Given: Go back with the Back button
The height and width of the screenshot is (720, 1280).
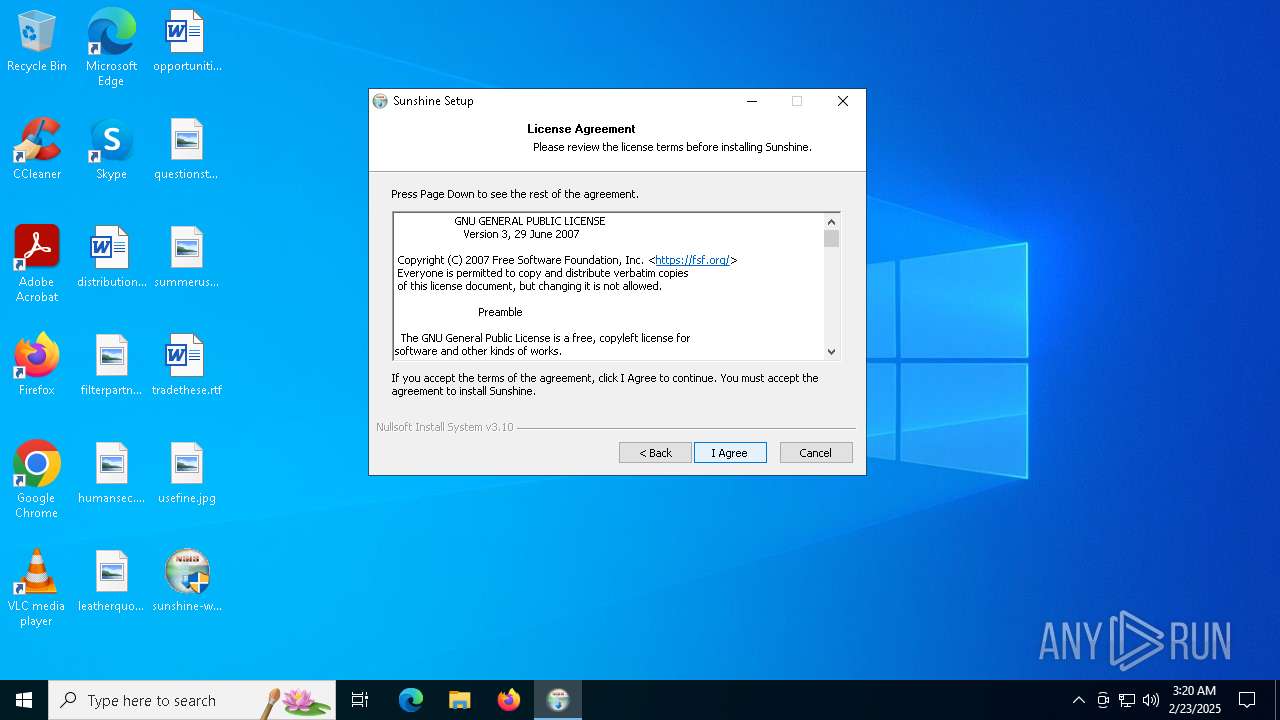Looking at the screenshot, I should 655,453.
